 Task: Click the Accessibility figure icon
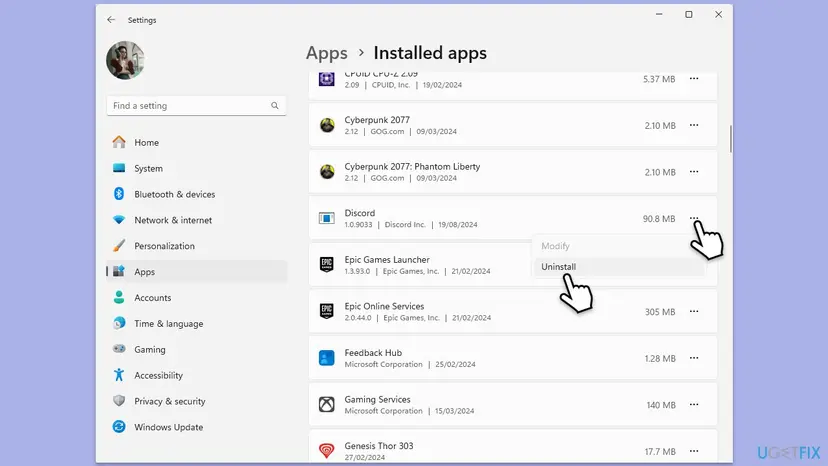[119, 375]
